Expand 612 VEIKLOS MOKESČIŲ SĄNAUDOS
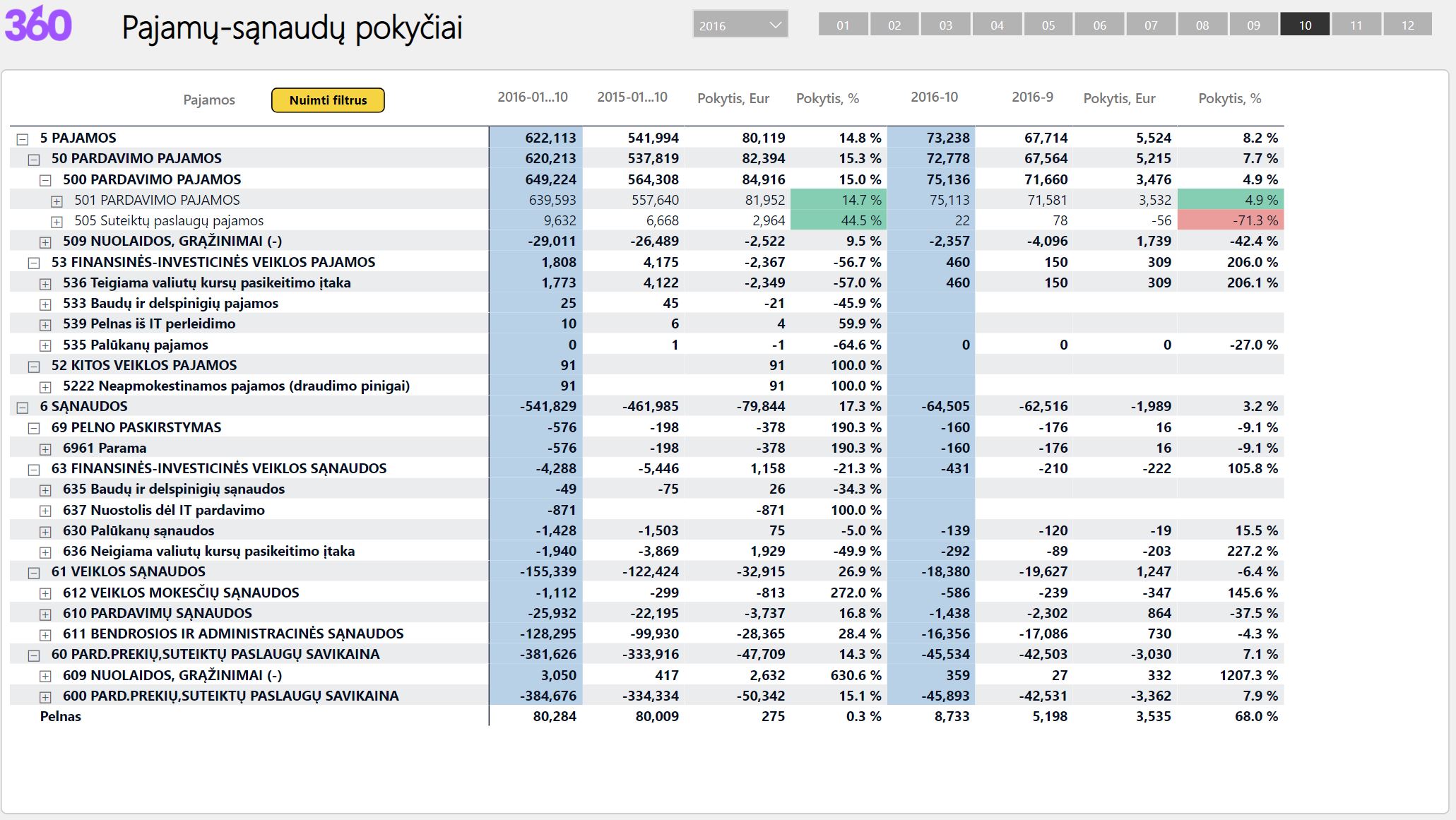 tap(45, 594)
